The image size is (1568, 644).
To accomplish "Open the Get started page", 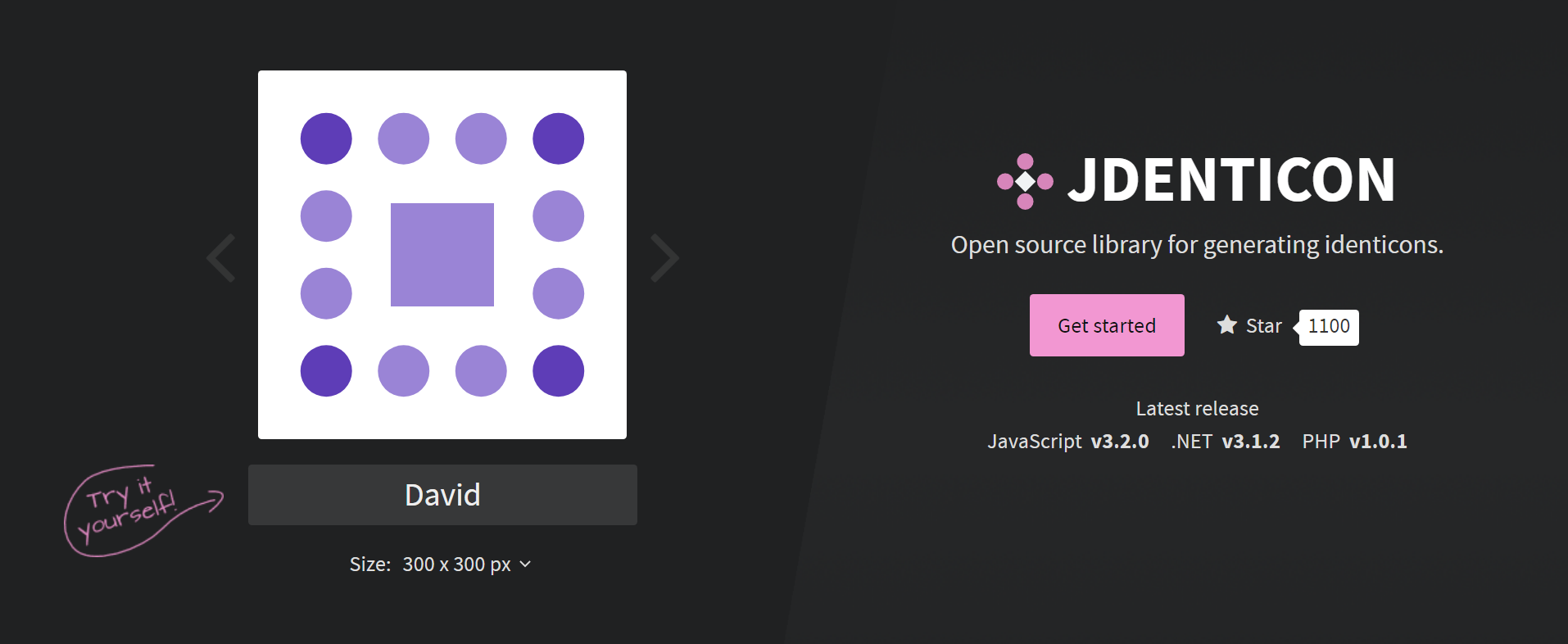I will coord(1107,325).
